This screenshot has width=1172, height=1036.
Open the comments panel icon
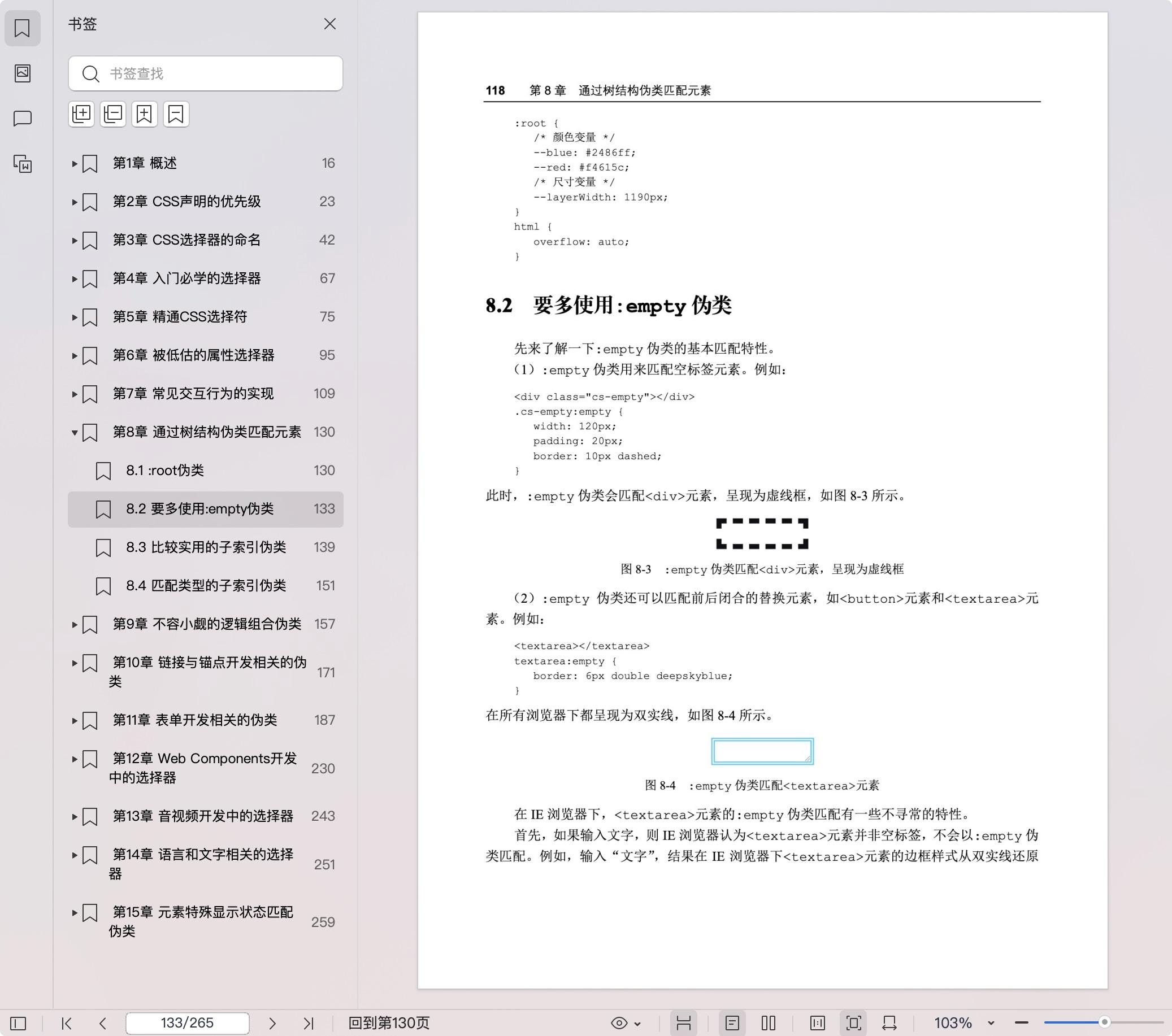coord(23,119)
